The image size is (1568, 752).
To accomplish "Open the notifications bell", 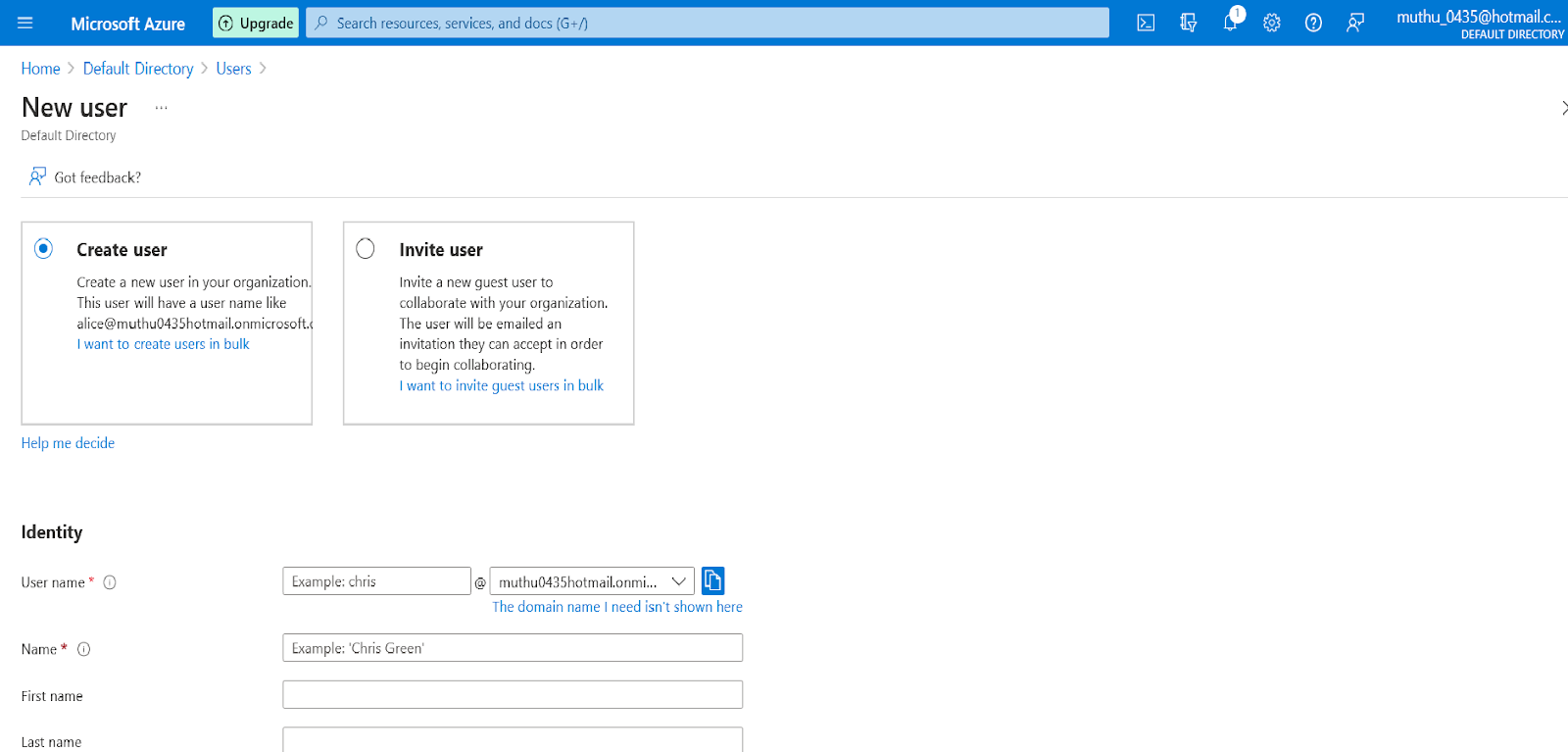I will coord(1230,23).
